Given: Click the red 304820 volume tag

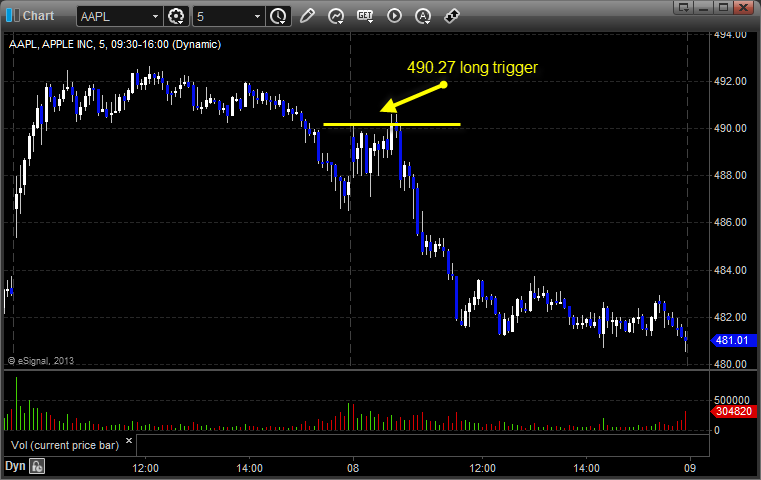Looking at the screenshot, I should tap(733, 411).
